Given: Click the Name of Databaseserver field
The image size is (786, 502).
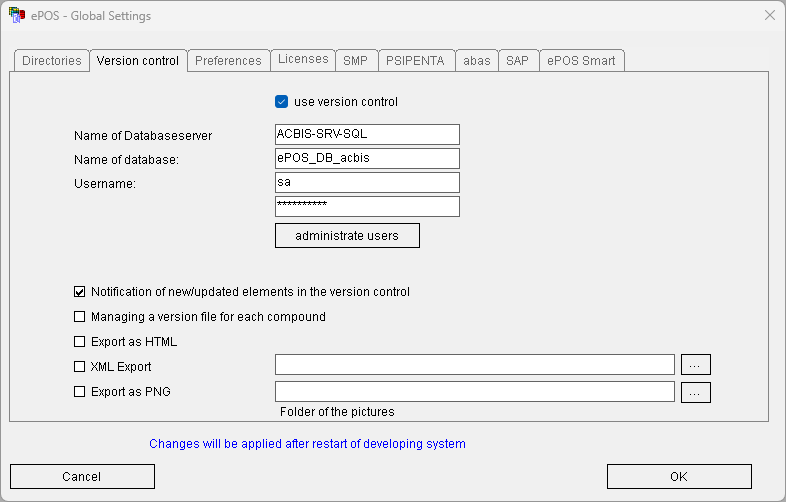Looking at the screenshot, I should pos(367,134).
